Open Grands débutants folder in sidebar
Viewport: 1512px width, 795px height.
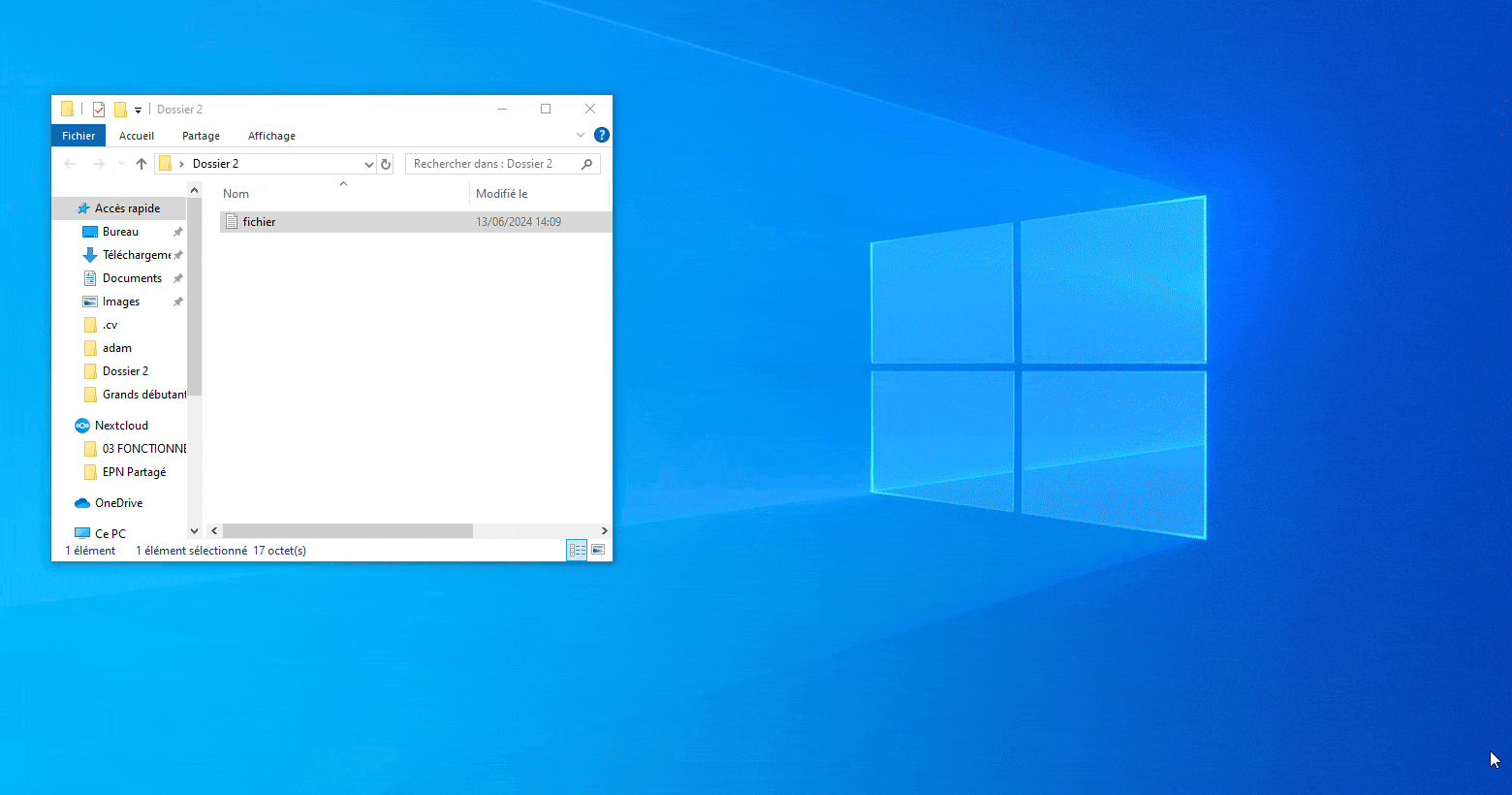[x=143, y=395]
